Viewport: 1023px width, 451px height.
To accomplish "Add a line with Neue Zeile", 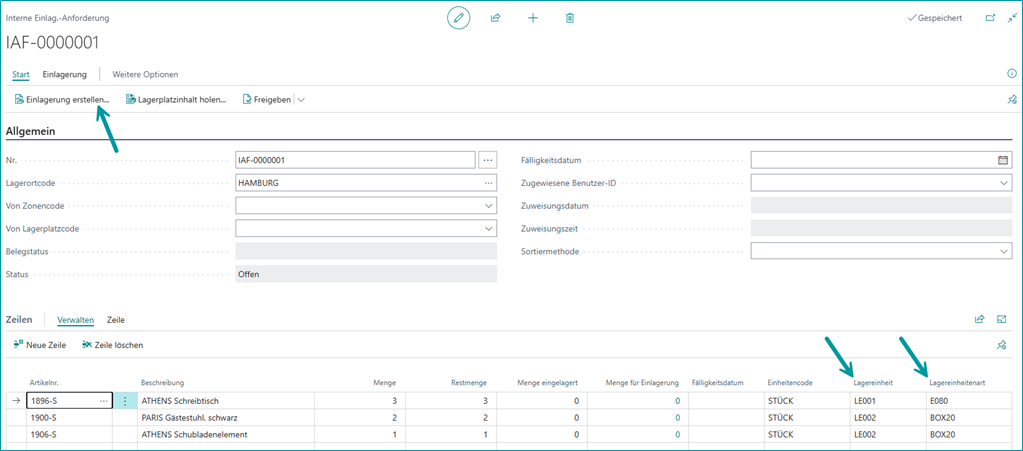I will point(40,345).
